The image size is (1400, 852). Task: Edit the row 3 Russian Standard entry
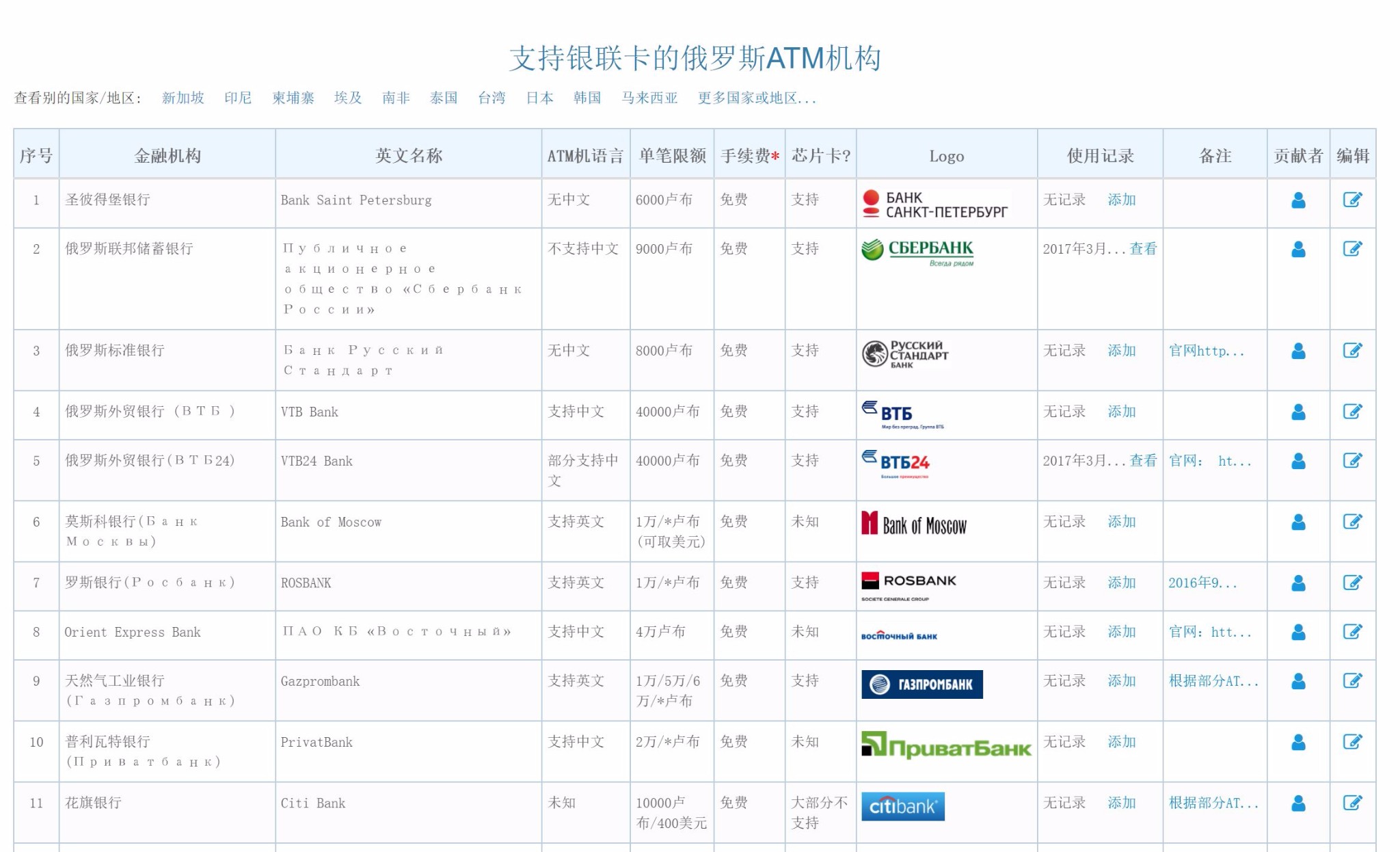click(x=1352, y=350)
